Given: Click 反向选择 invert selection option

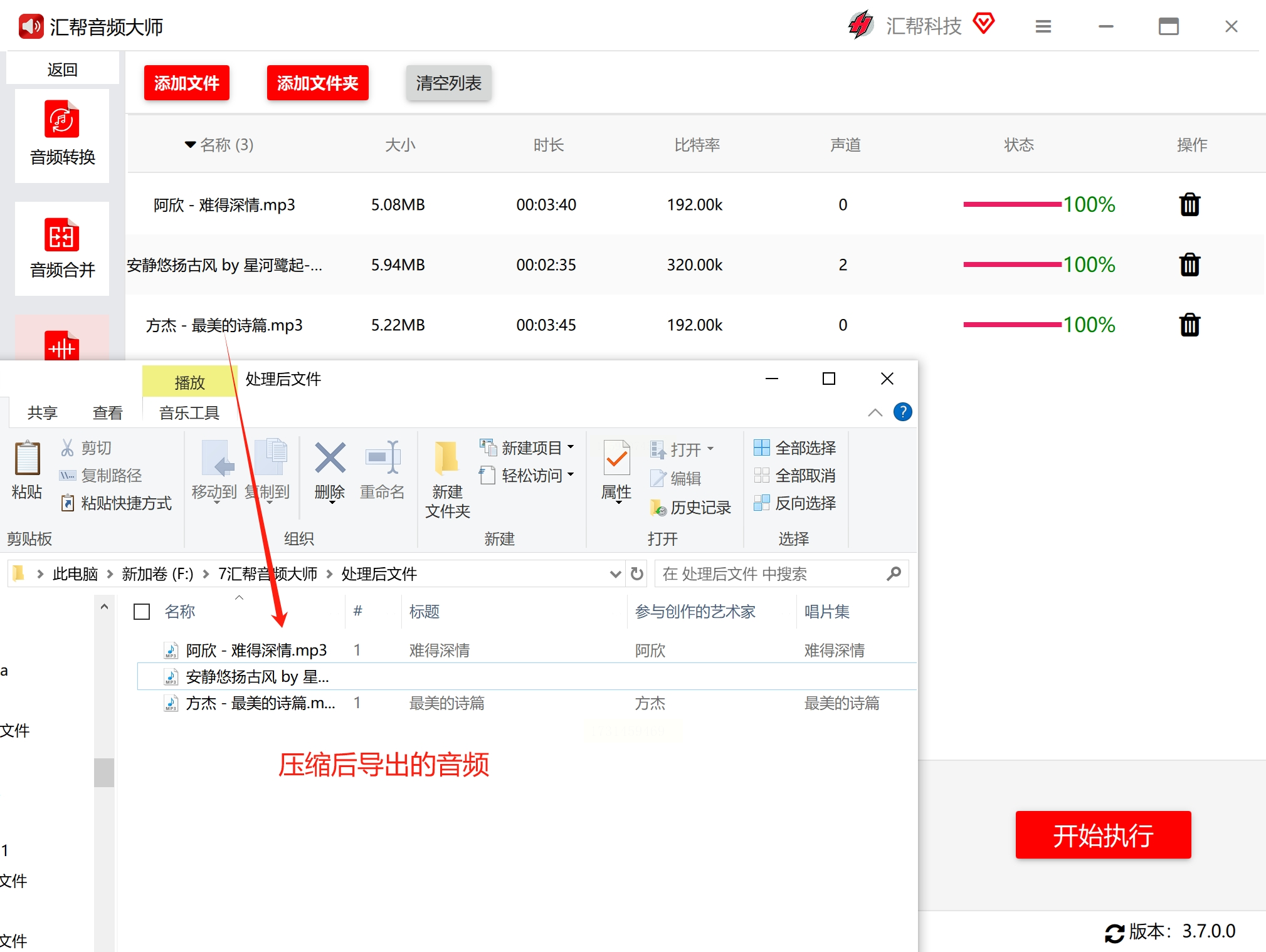Looking at the screenshot, I should pos(795,503).
